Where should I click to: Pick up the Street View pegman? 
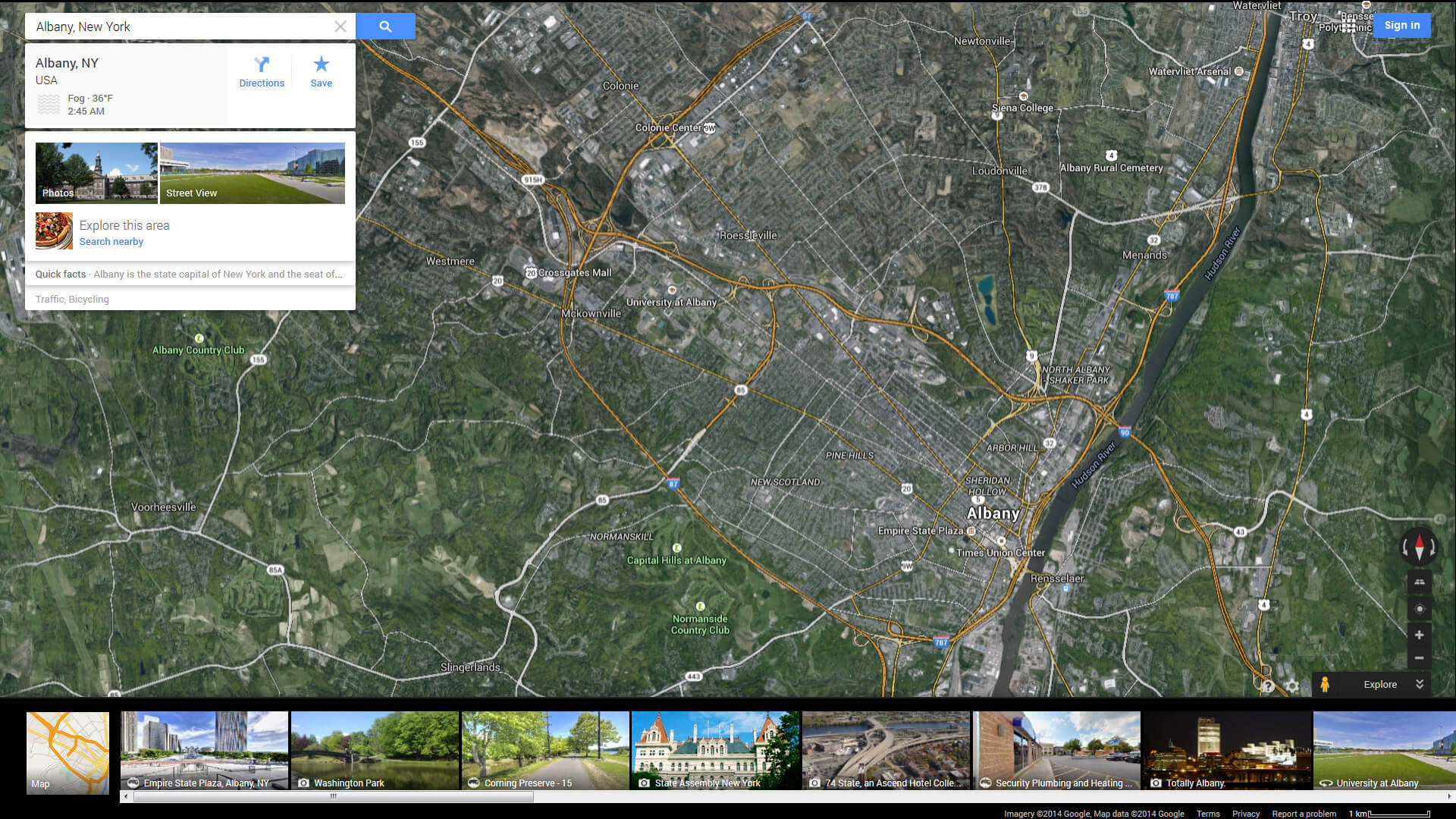pyautogui.click(x=1324, y=684)
